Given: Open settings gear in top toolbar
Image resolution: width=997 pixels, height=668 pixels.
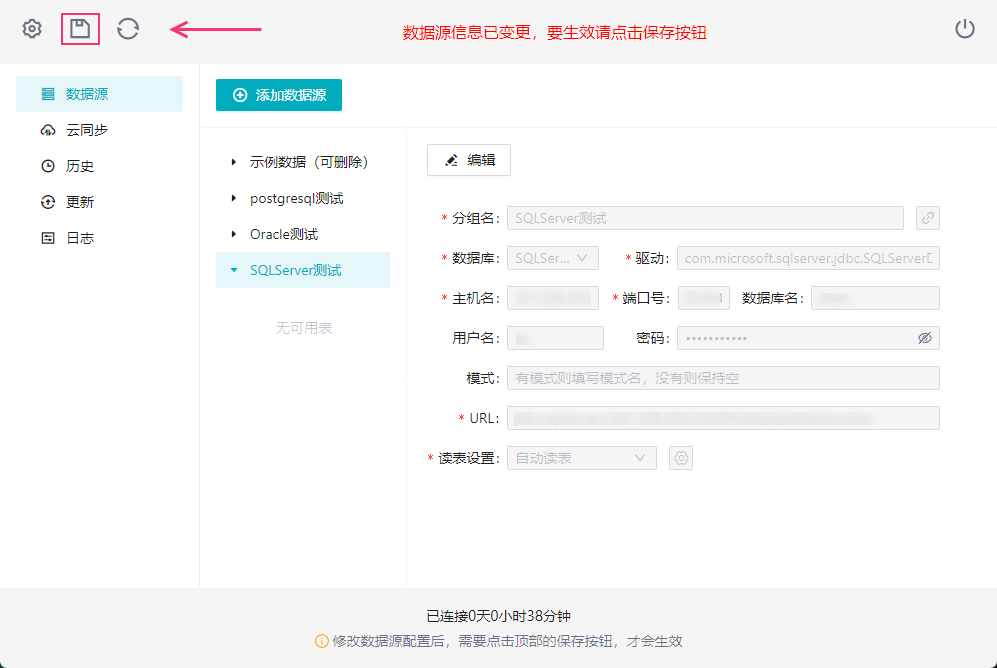Looking at the screenshot, I should tap(32, 29).
